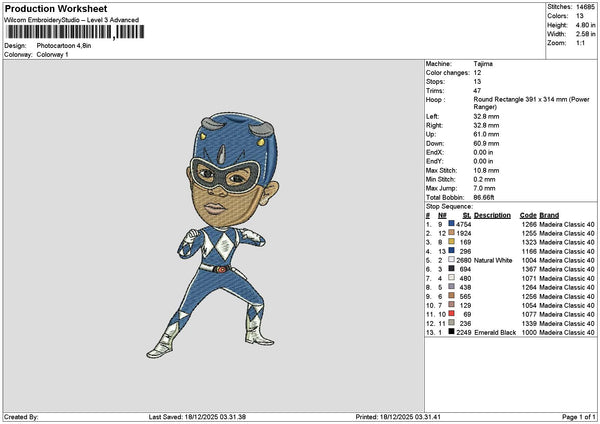Click the Up value 61.0 mm
The image size is (600, 424).
pos(486,134)
